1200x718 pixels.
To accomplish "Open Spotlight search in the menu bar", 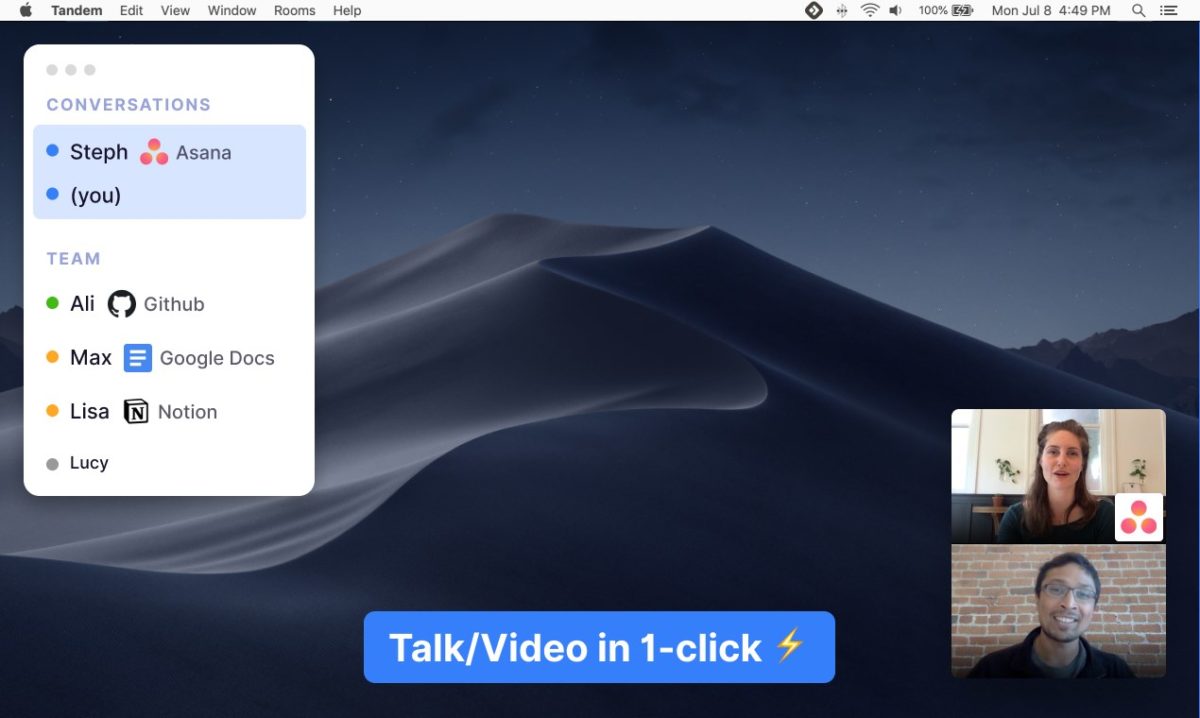I will pyautogui.click(x=1138, y=10).
